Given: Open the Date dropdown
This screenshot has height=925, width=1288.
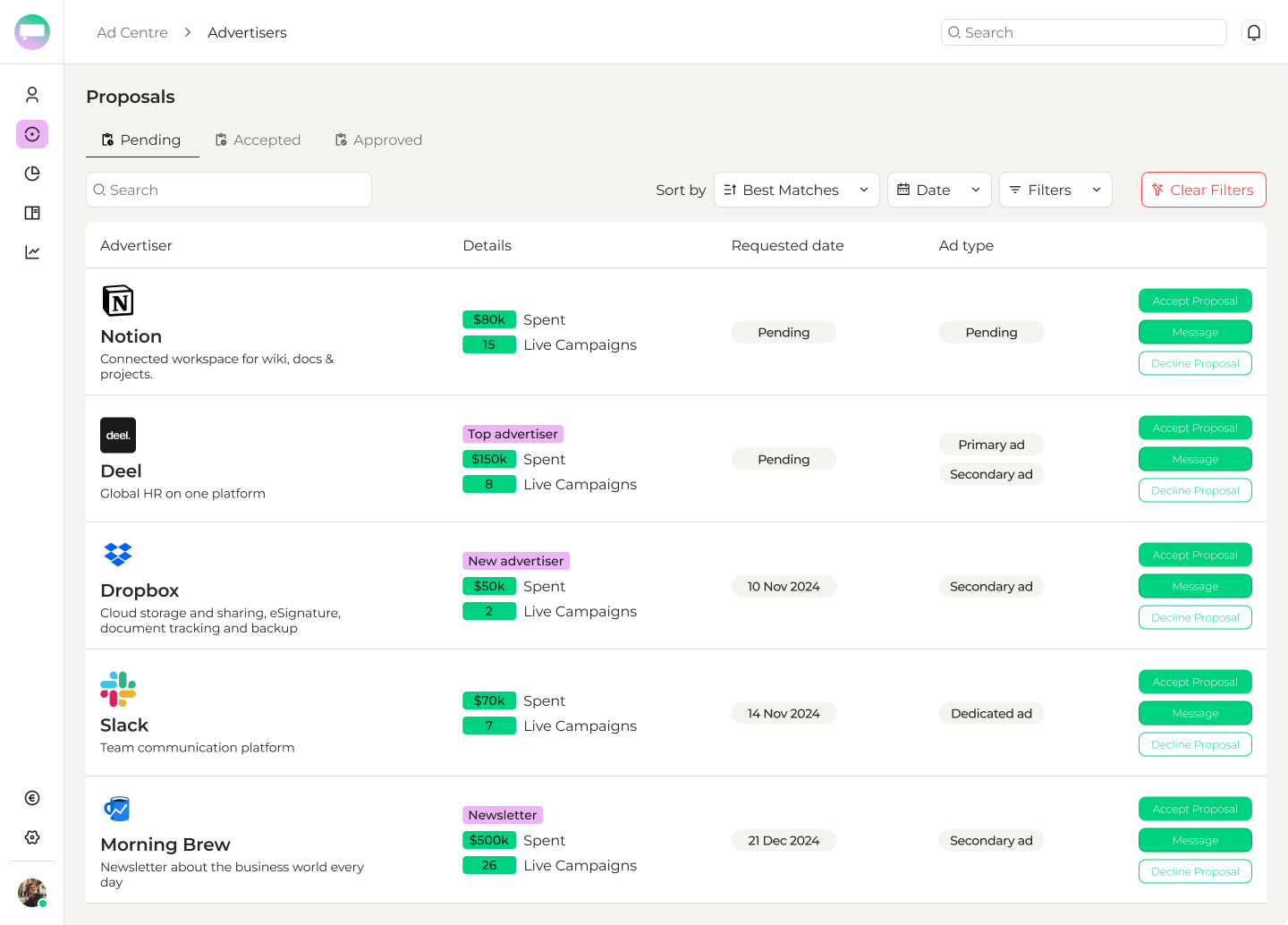Looking at the screenshot, I should click(x=939, y=190).
